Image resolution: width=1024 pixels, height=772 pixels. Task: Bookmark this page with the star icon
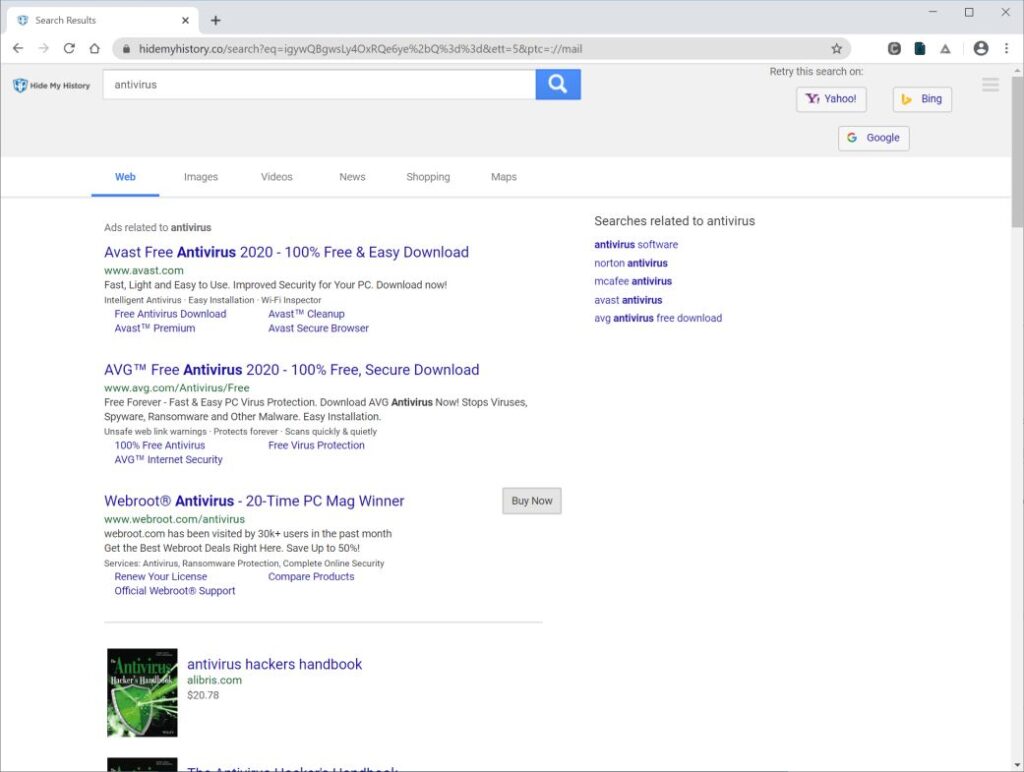tap(836, 48)
